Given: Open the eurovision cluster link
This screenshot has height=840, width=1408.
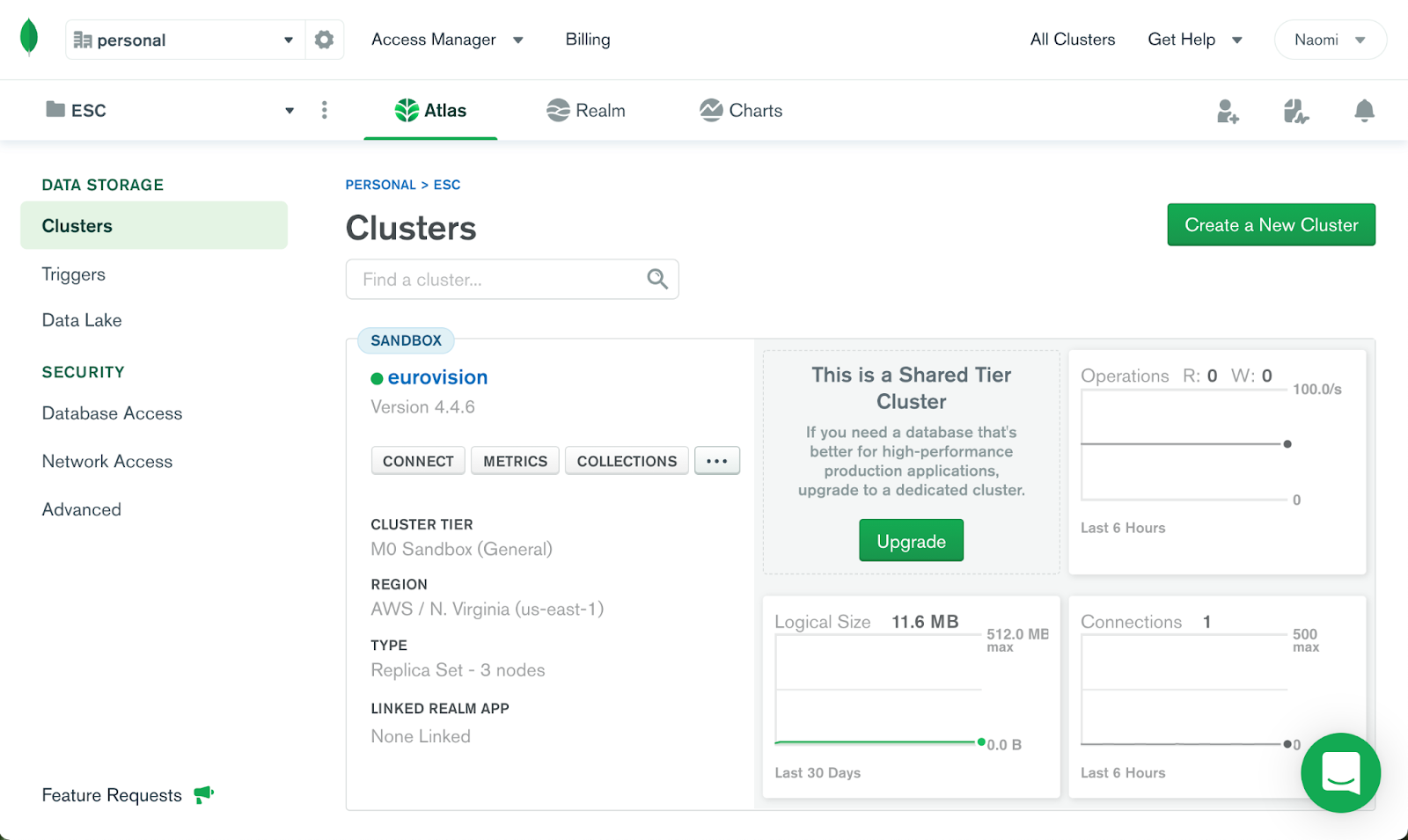Looking at the screenshot, I should coord(437,377).
